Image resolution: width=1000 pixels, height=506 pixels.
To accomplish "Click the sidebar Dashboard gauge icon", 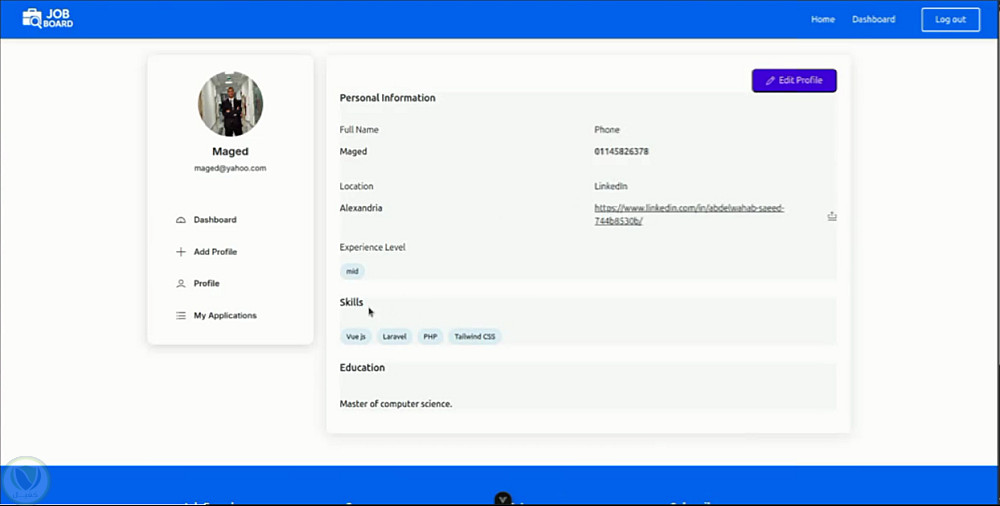I will (x=180, y=220).
